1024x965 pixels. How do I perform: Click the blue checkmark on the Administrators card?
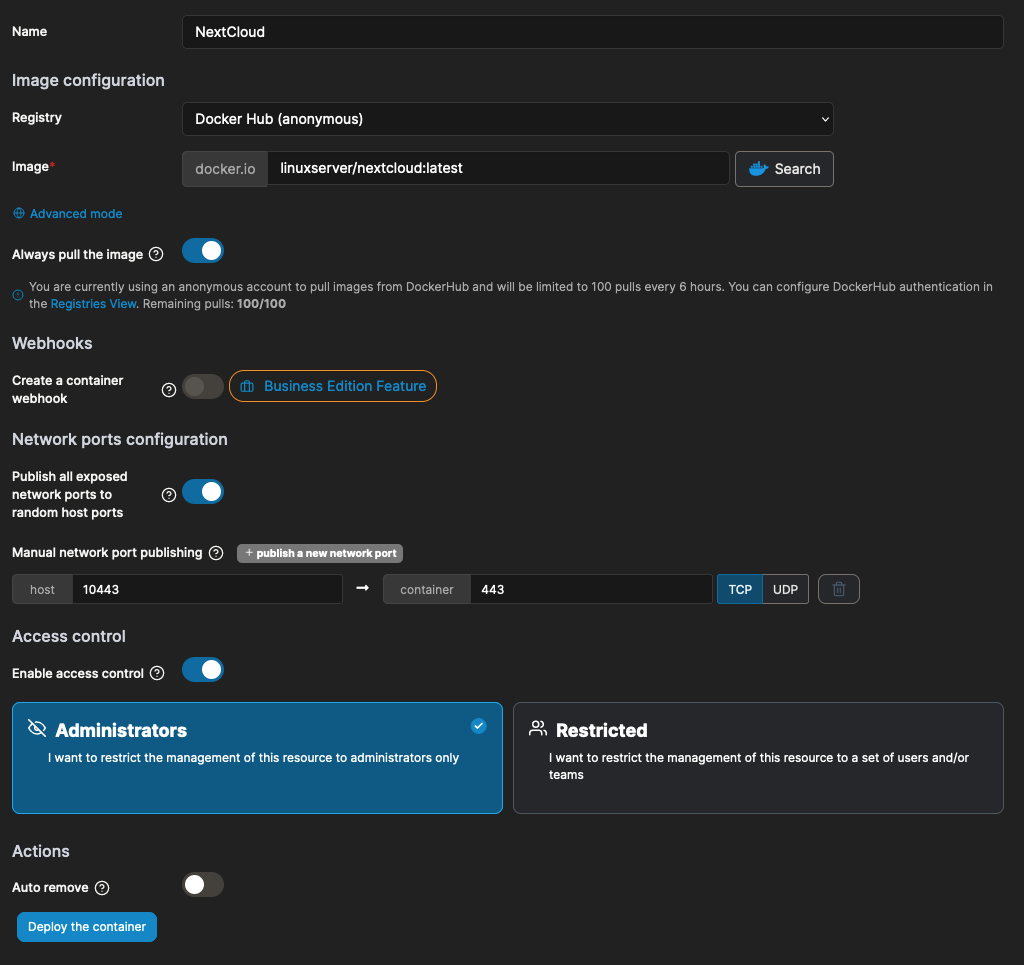click(479, 726)
